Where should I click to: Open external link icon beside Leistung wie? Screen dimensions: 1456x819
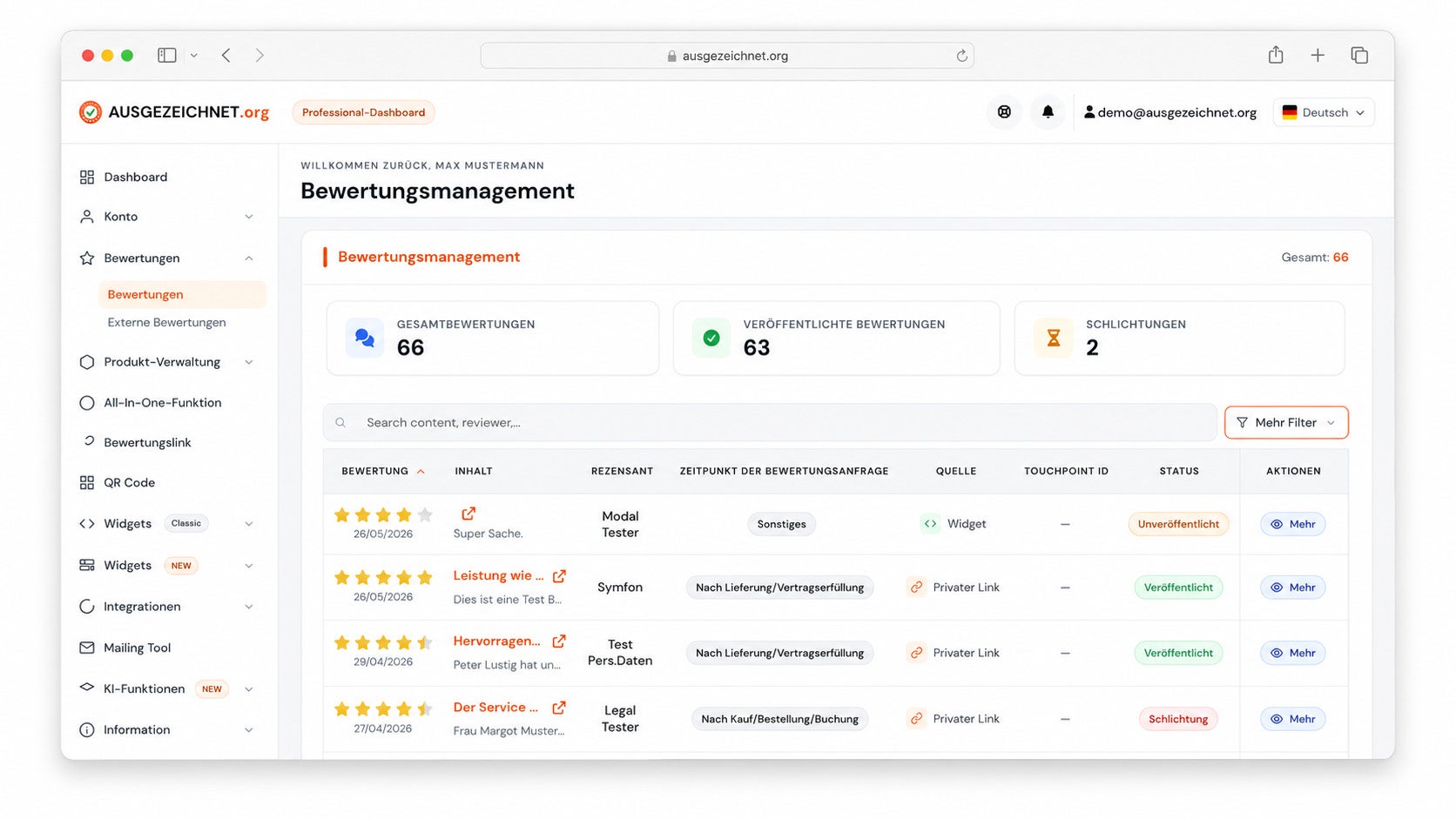pos(559,576)
